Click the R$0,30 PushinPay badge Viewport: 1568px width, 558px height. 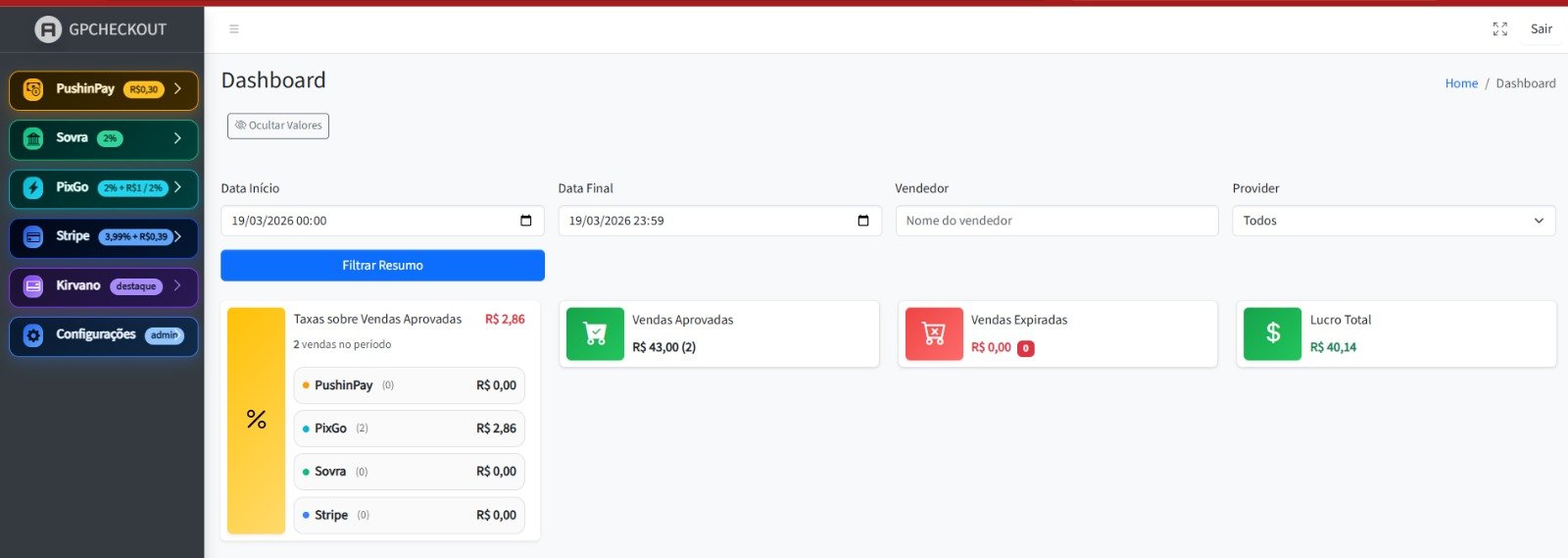[144, 89]
